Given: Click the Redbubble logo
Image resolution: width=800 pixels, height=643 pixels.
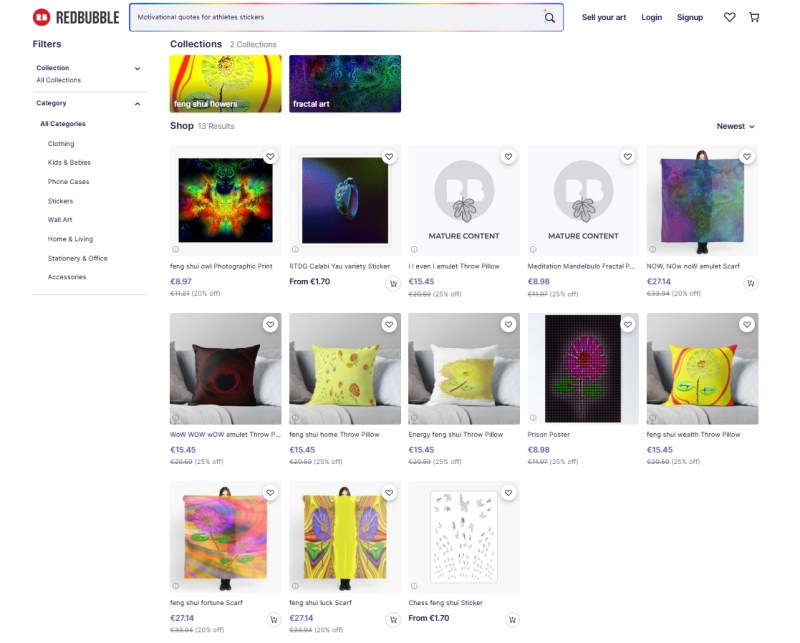Looking at the screenshot, I should tap(75, 17).
